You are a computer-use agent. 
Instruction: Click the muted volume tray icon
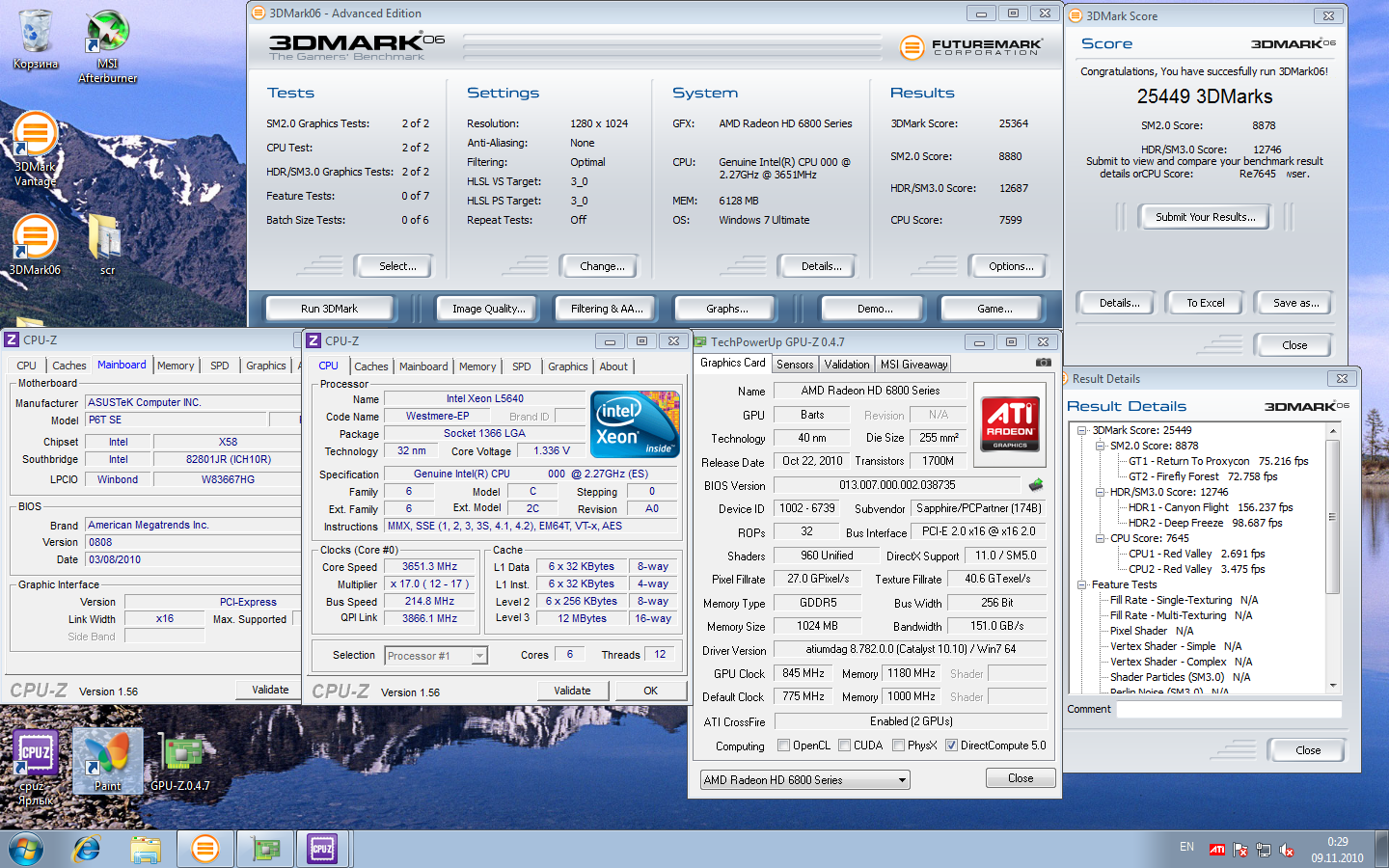click(x=1287, y=850)
